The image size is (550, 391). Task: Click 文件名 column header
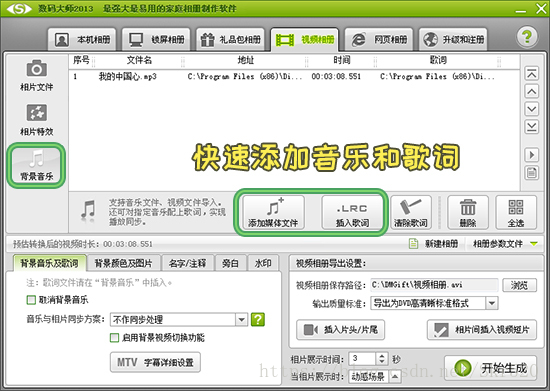point(139,60)
